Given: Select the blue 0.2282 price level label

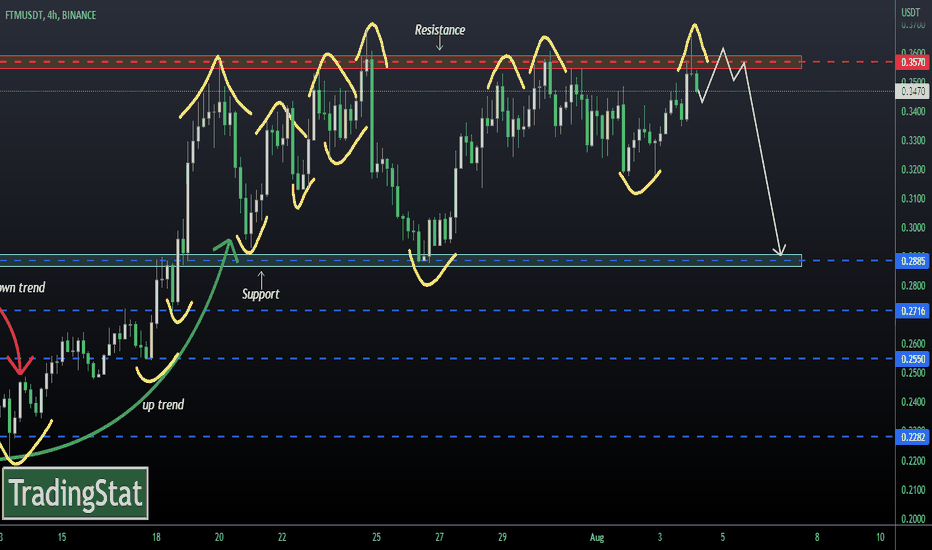Looking at the screenshot, I should click(x=912, y=437).
